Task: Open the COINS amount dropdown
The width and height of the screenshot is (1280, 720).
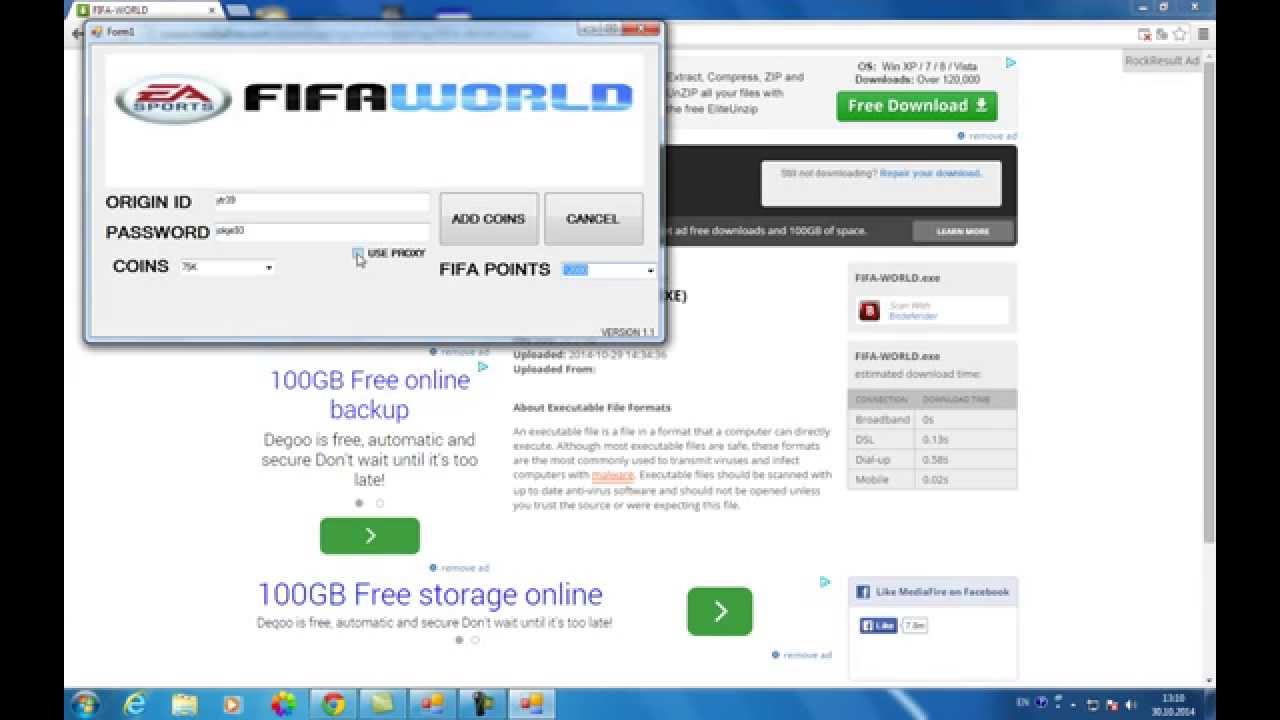Action: pyautogui.click(x=227, y=268)
